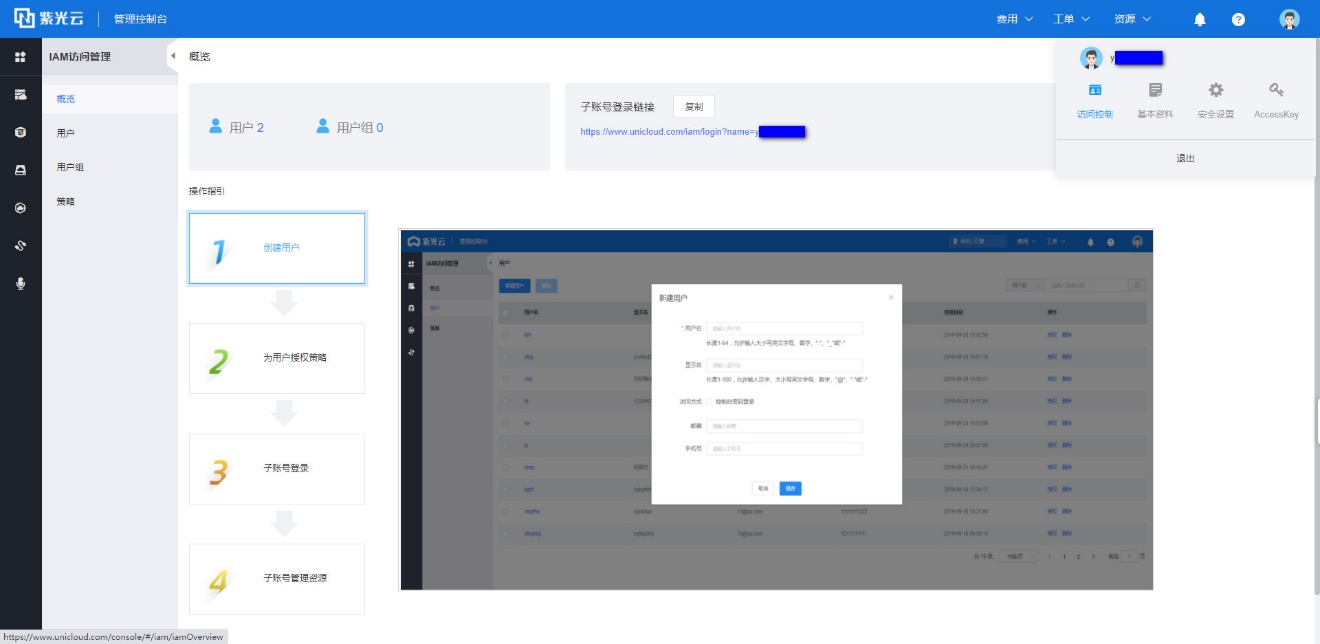
Task: Click the chain link icon in left rail
Action: click(x=20, y=245)
